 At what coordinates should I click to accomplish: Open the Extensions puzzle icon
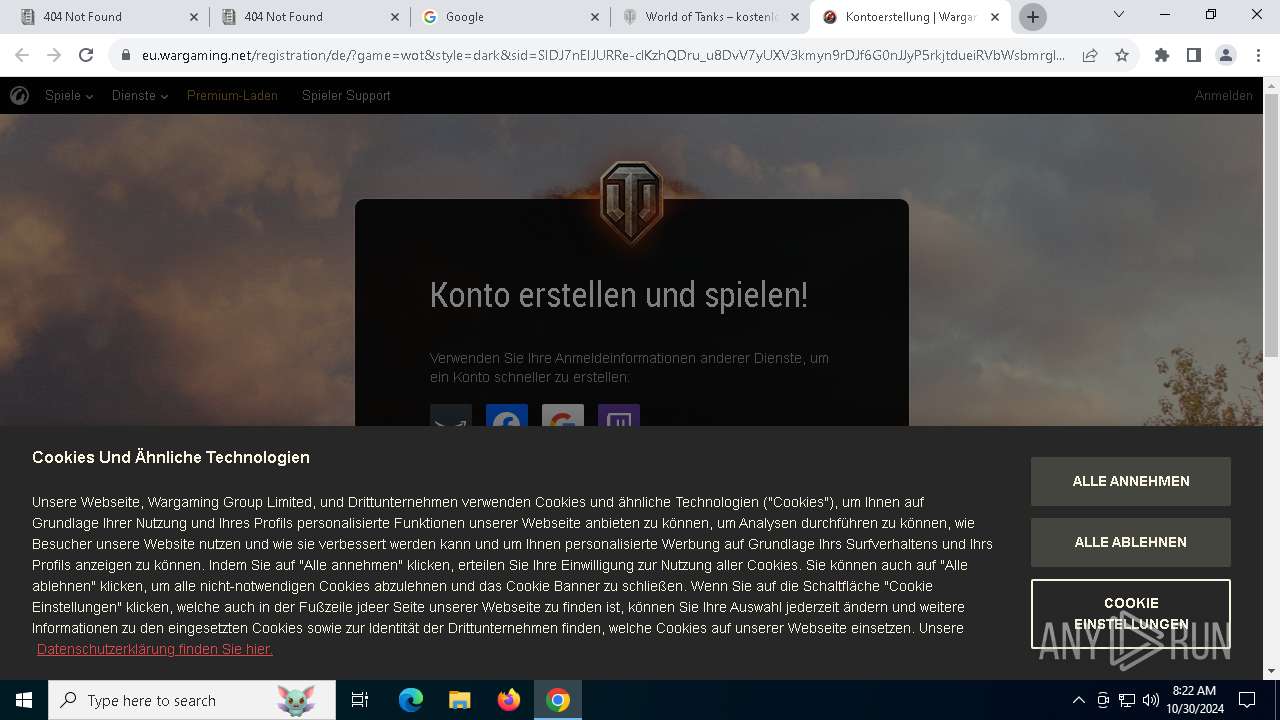click(x=1162, y=56)
